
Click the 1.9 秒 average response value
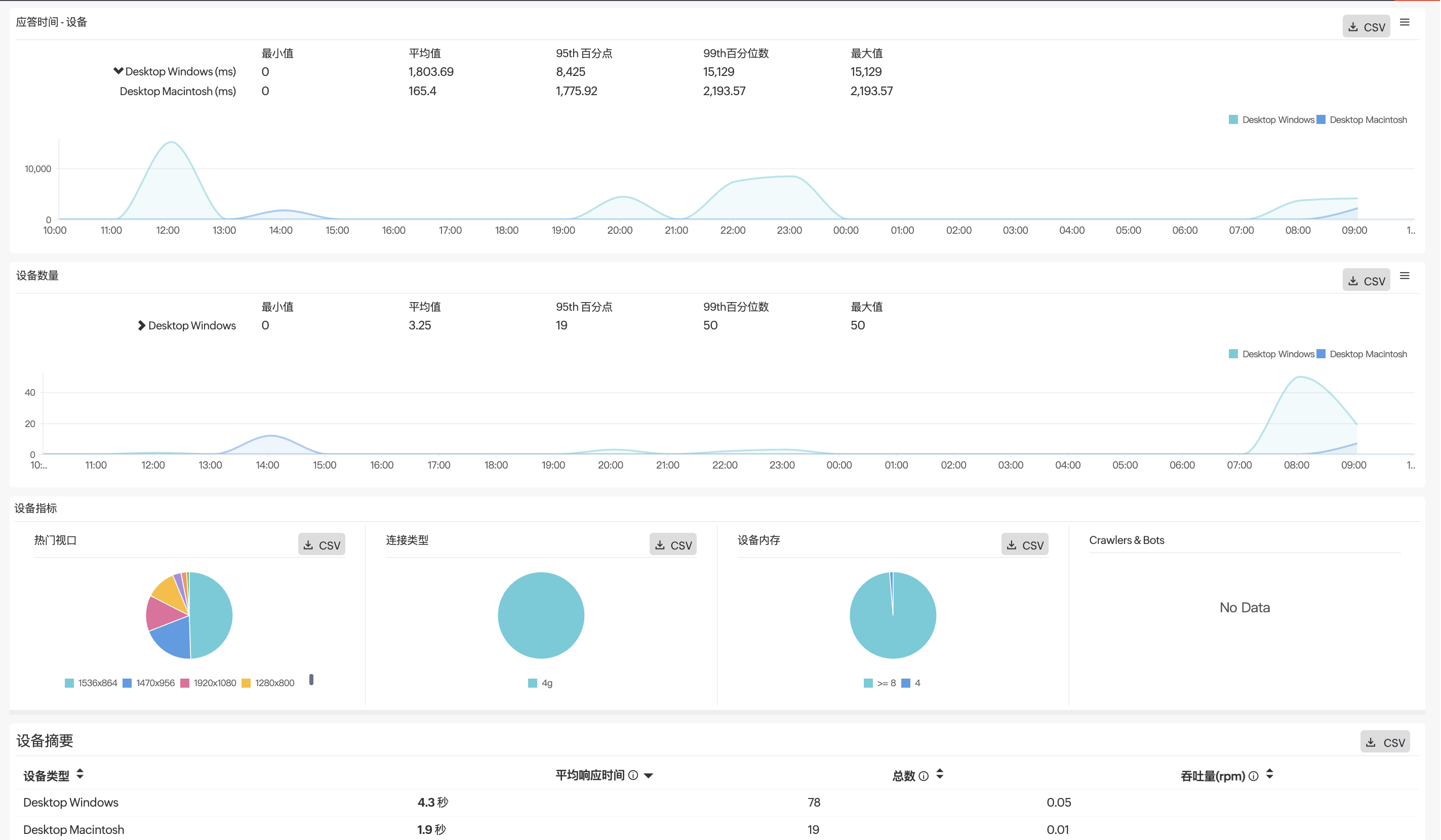[432, 830]
